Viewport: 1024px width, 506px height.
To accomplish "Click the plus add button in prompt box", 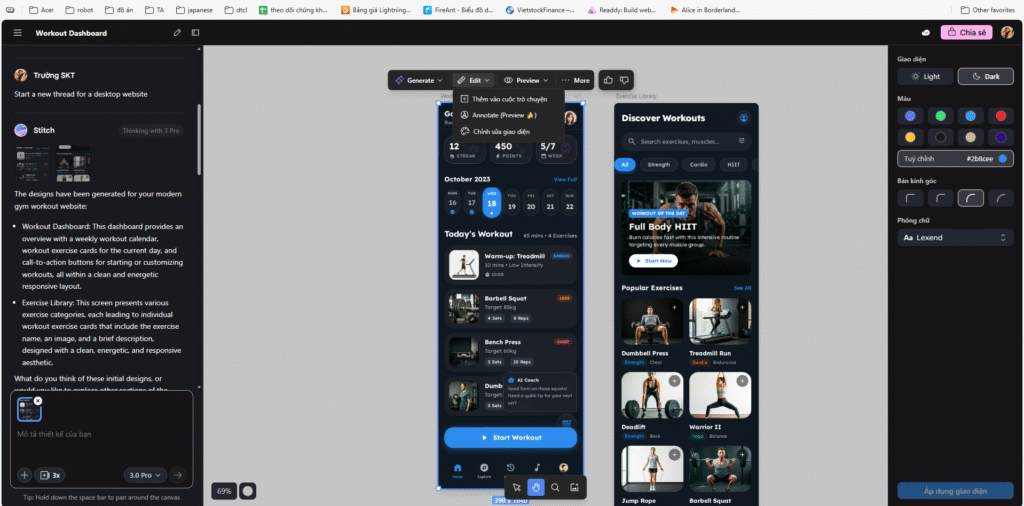I will tap(25, 475).
